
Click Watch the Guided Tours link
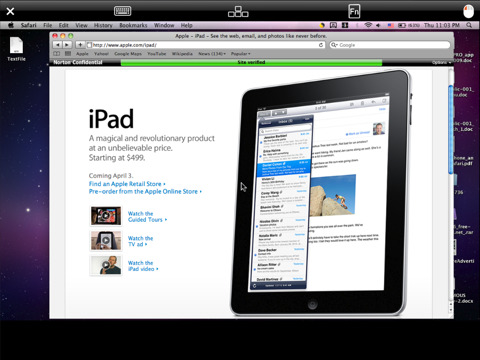point(147,217)
